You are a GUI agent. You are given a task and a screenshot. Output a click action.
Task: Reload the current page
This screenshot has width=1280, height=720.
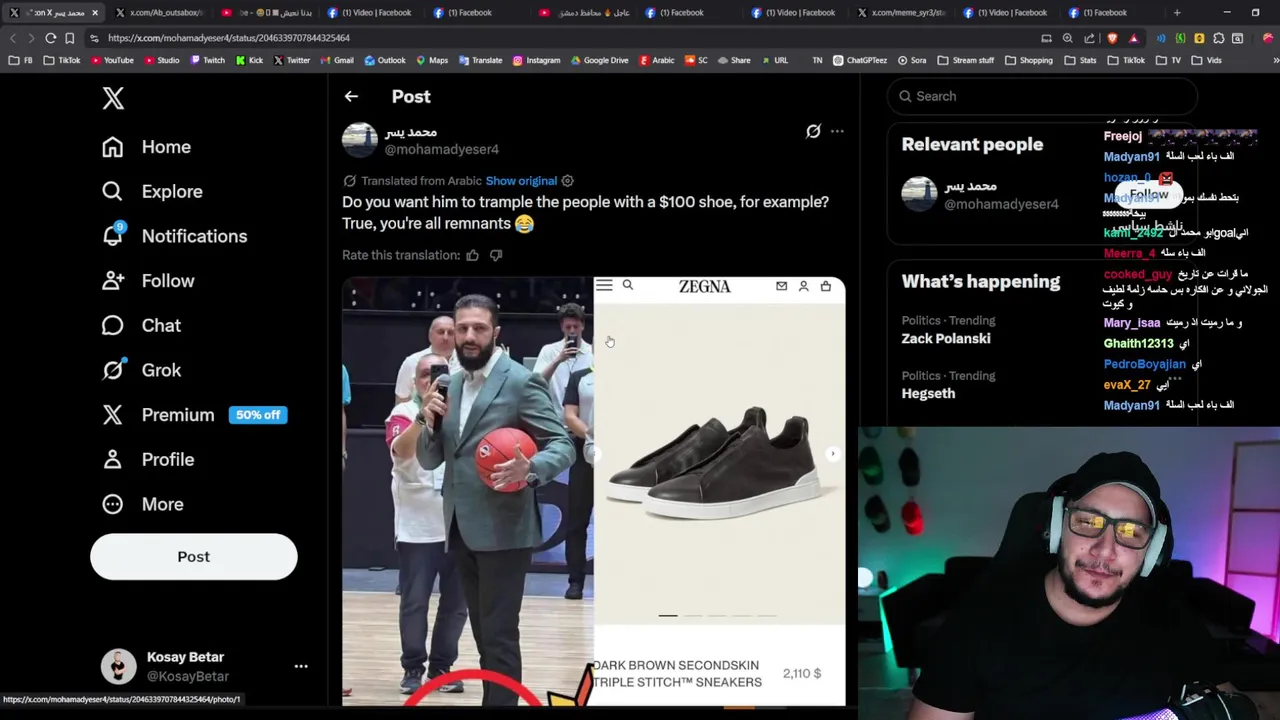[x=50, y=38]
